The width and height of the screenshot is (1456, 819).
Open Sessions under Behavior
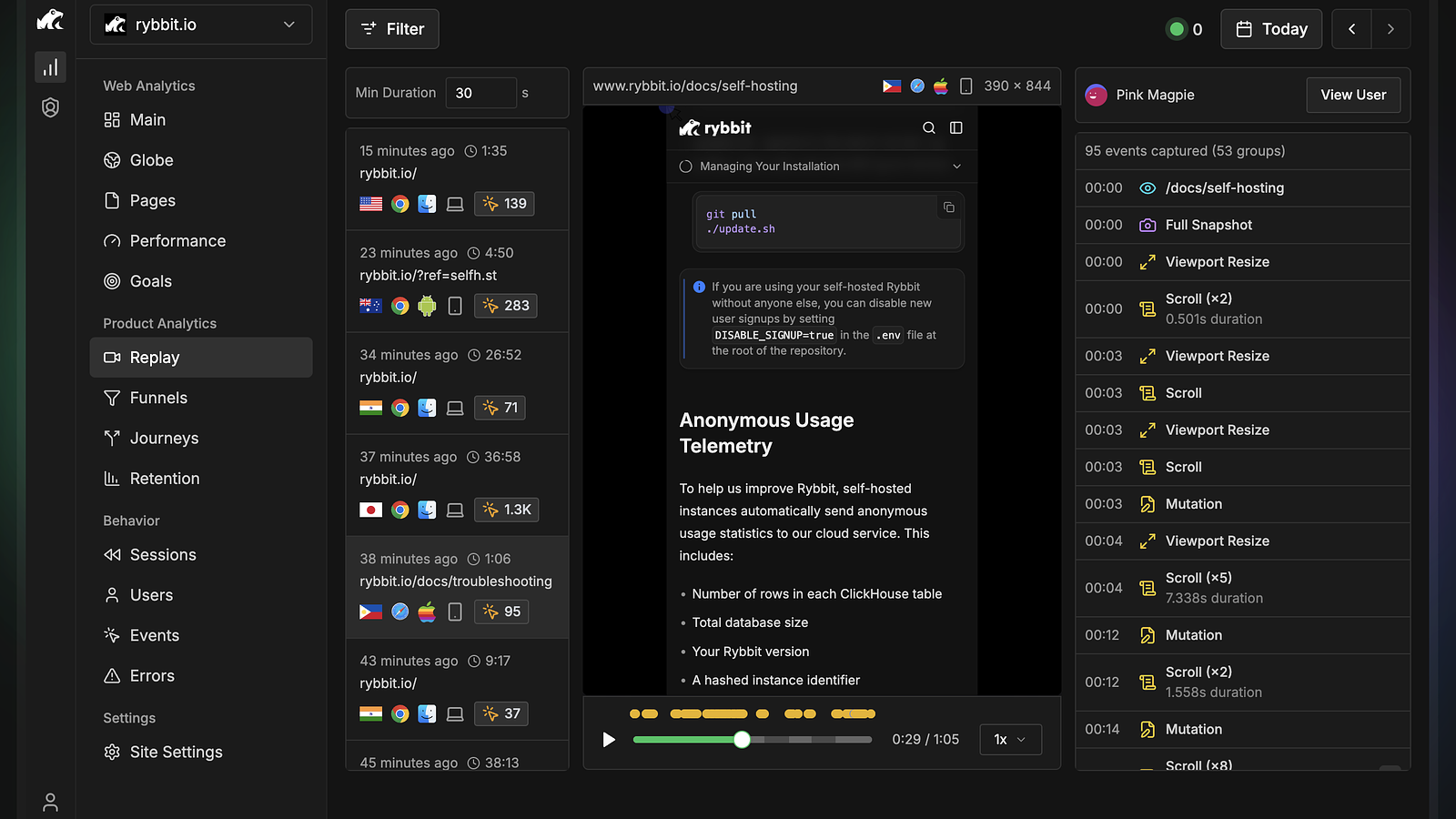pos(201,555)
